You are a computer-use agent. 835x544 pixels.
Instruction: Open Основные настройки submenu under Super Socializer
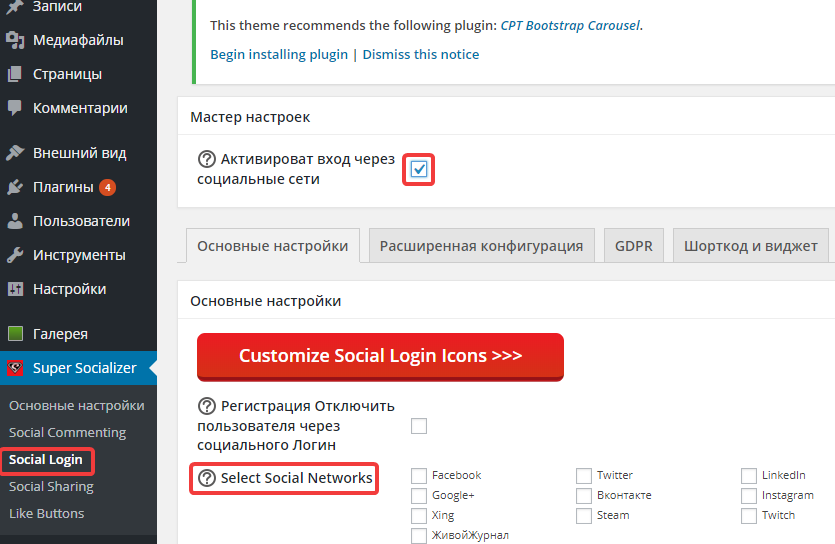(x=77, y=406)
